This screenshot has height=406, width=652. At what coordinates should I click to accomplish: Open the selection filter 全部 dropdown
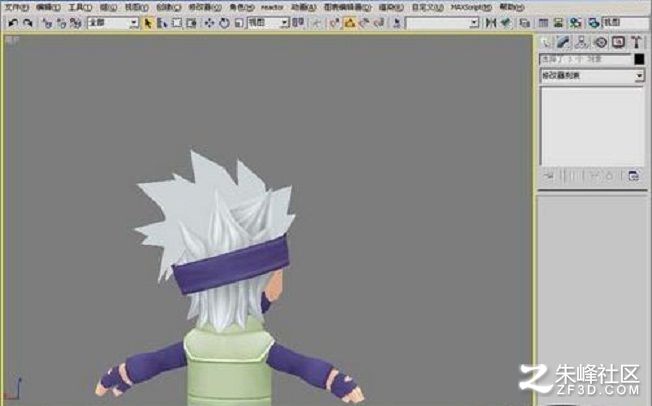click(113, 22)
